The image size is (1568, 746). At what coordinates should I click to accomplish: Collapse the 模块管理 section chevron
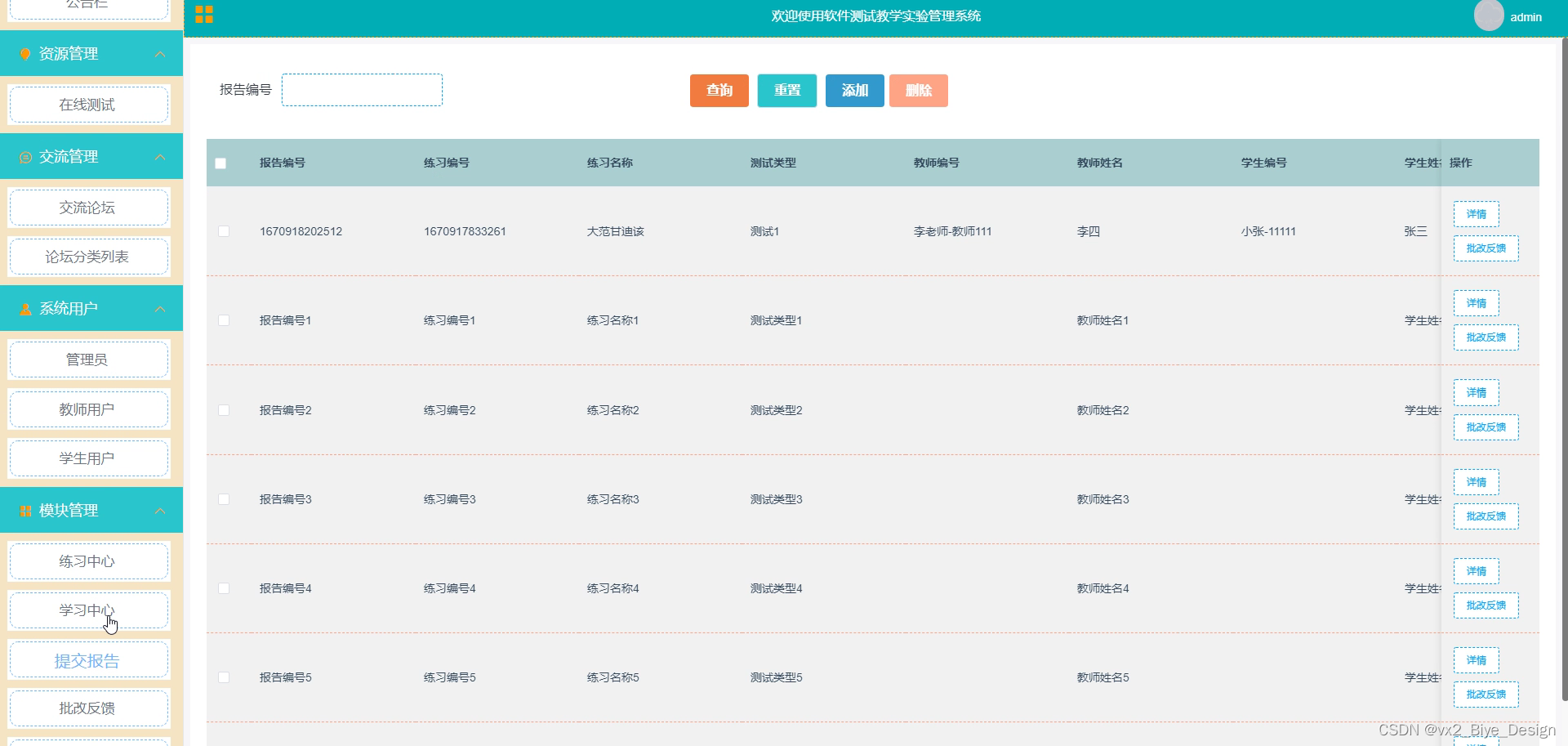[x=160, y=511]
